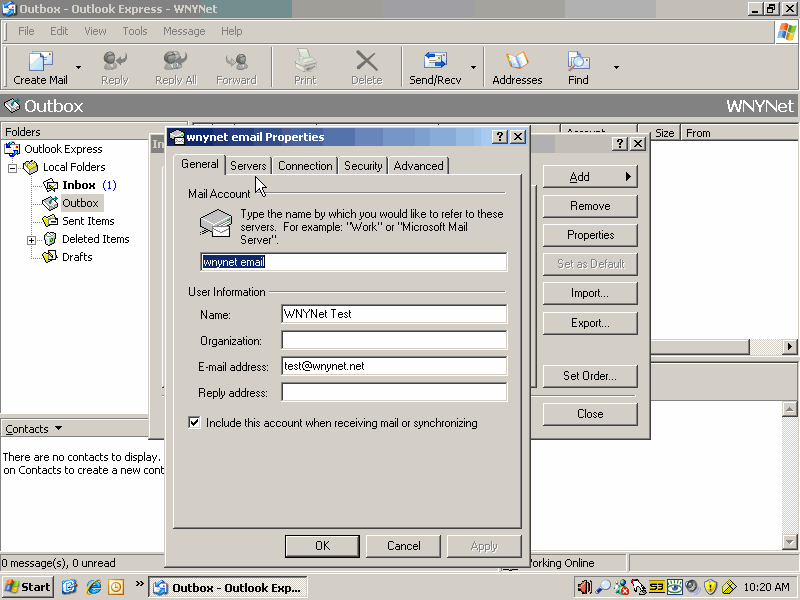Click the Reply address input field
This screenshot has width=800, height=600.
coord(394,392)
